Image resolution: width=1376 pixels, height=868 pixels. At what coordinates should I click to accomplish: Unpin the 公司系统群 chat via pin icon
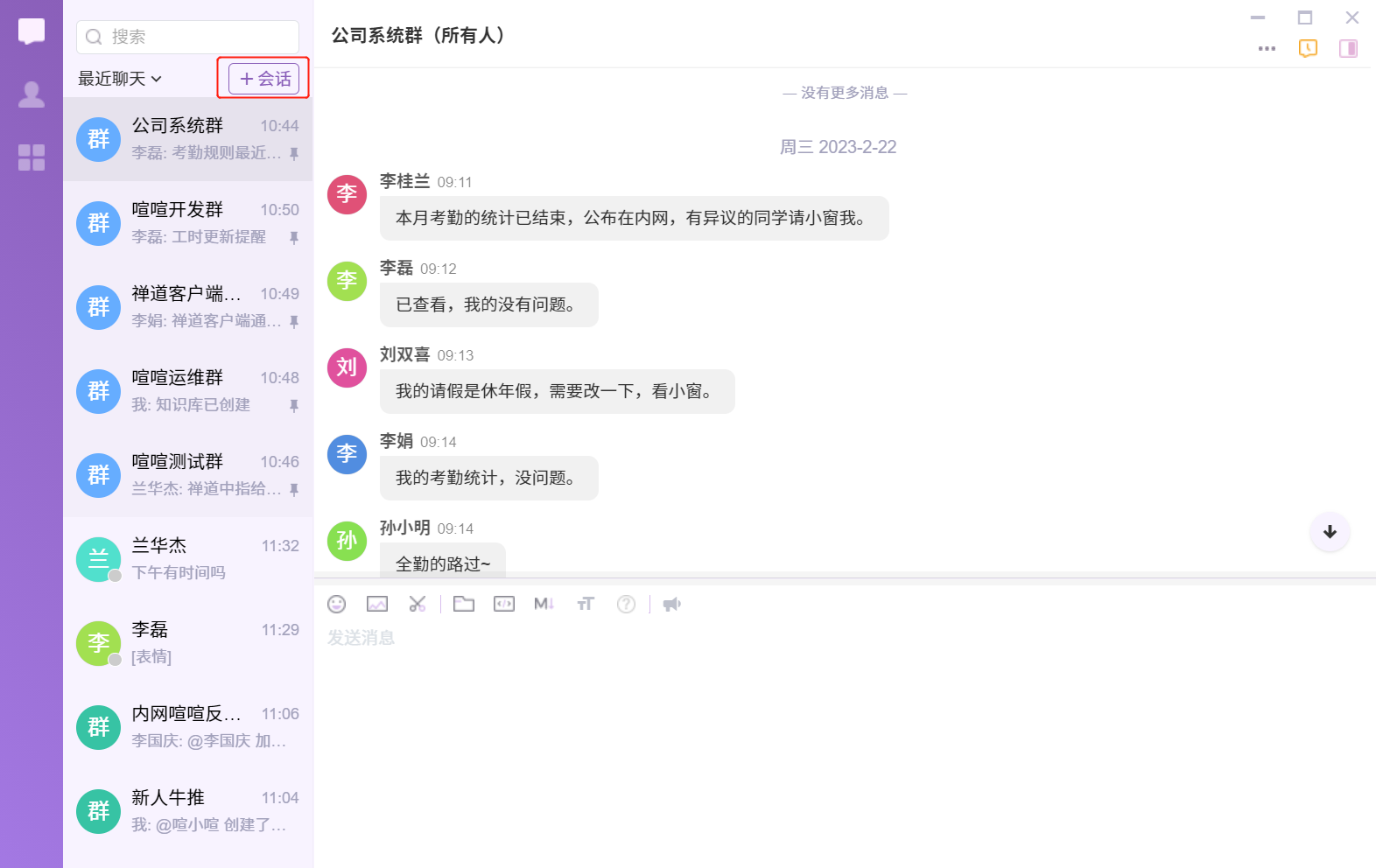click(294, 154)
